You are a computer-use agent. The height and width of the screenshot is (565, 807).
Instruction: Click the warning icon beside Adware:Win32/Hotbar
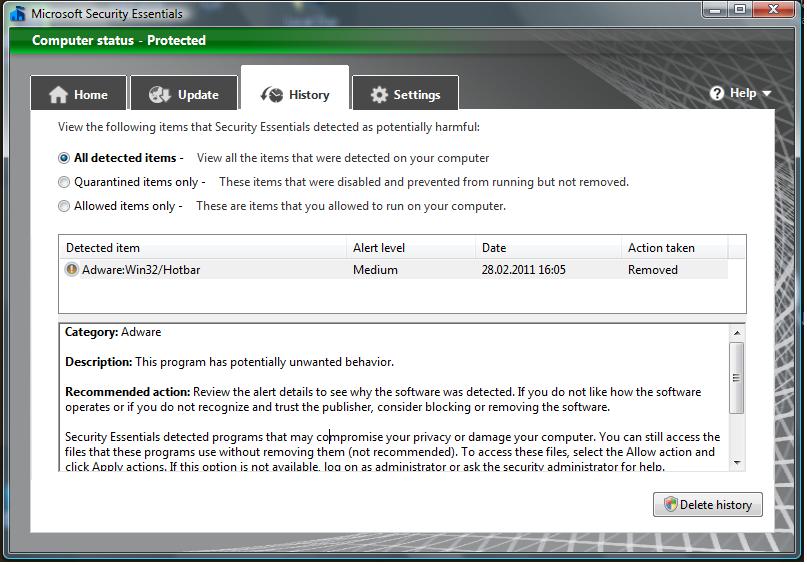click(72, 269)
